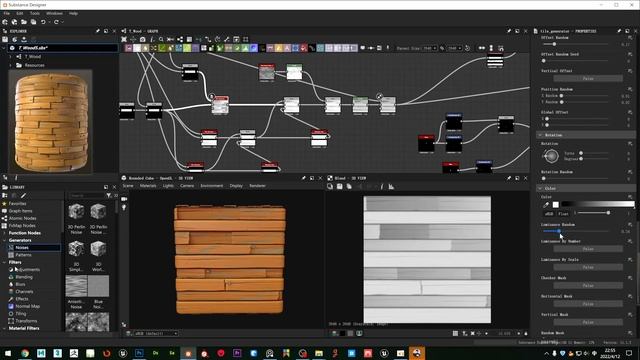Toggle Checker Mask False button
Image resolution: width=640 pixels, height=360 pixels.
pos(588,286)
